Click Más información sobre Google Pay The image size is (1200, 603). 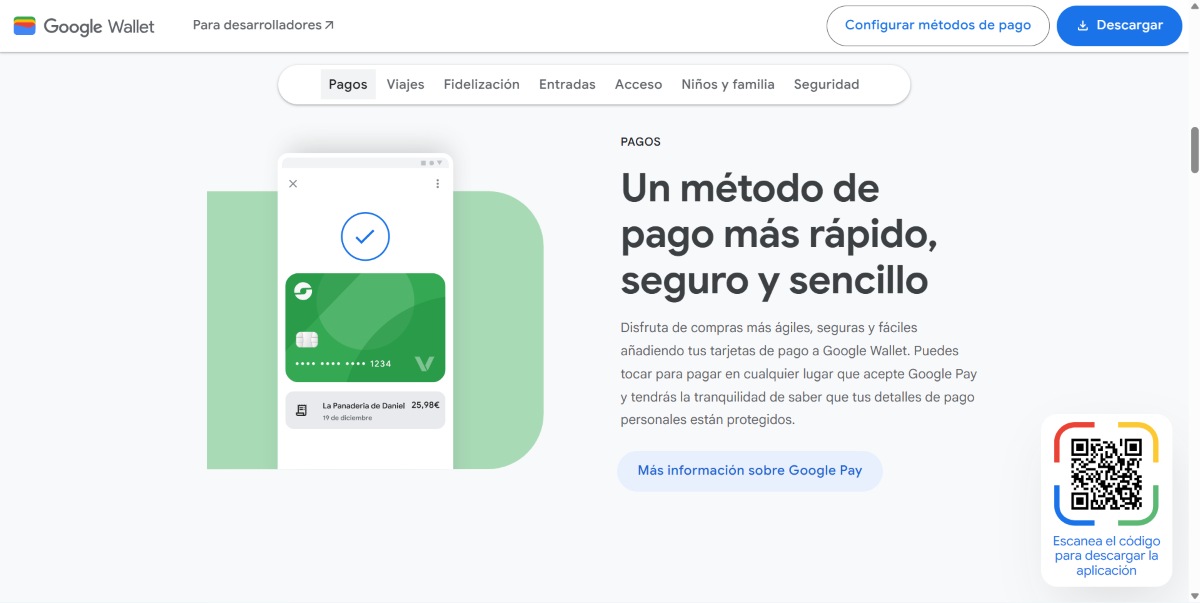[750, 470]
